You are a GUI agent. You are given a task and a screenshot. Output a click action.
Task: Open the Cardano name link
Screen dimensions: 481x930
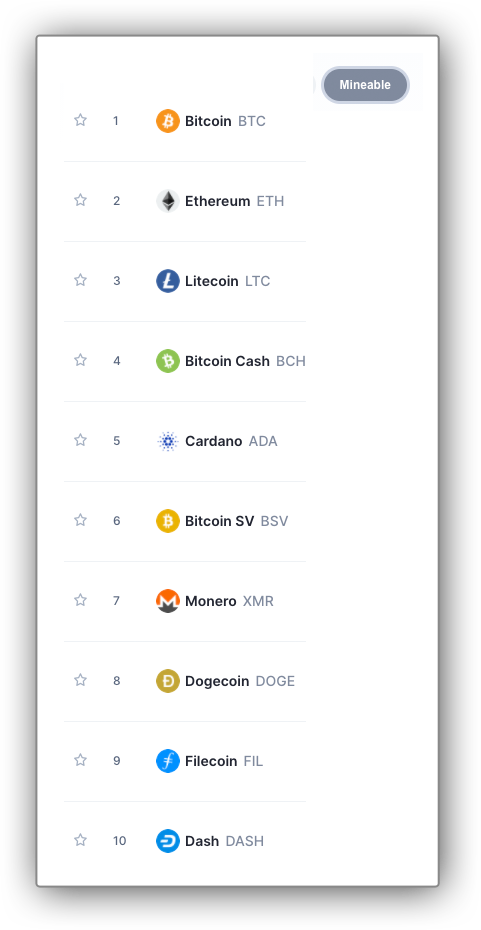click(x=214, y=441)
